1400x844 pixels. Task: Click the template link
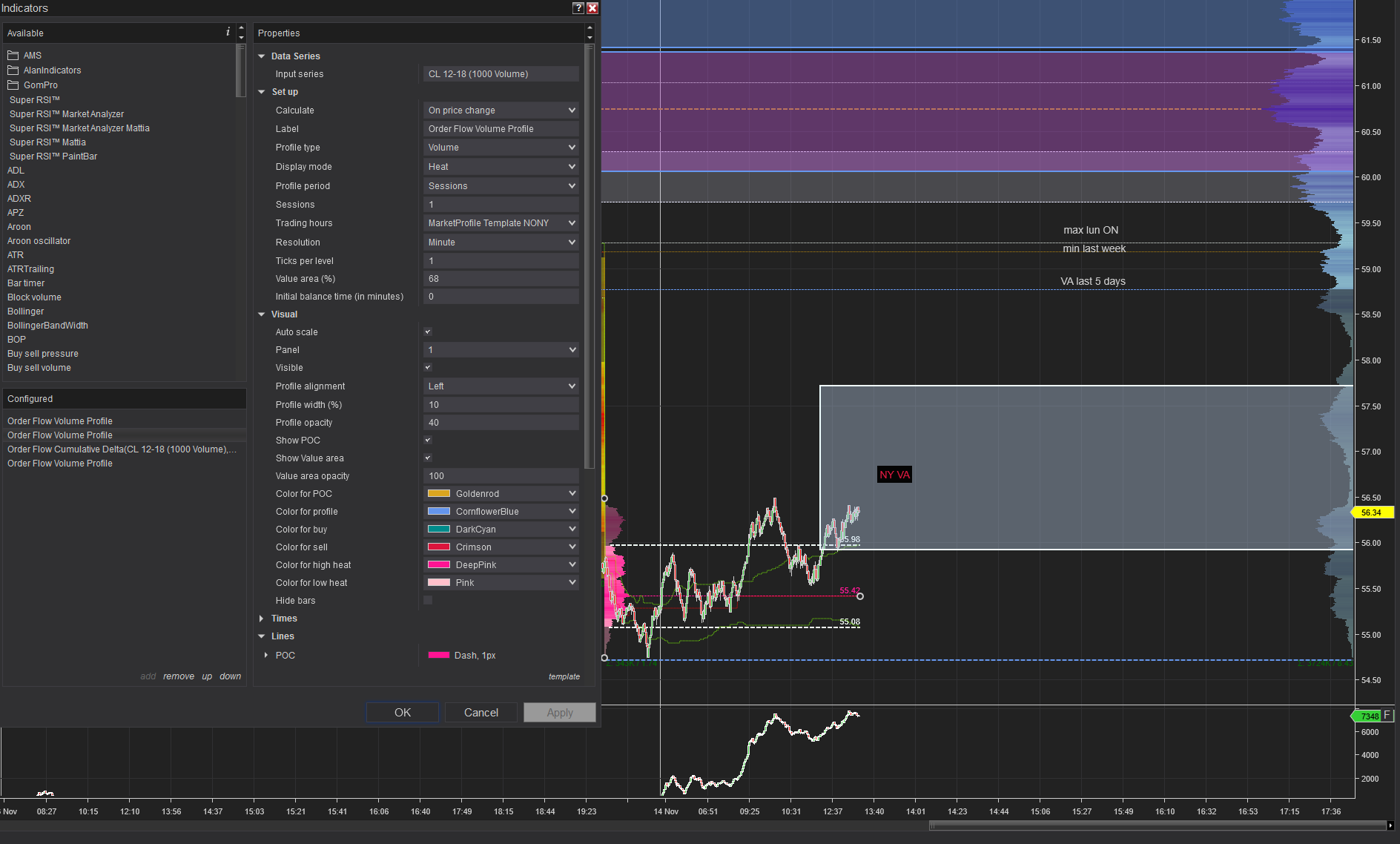(564, 676)
